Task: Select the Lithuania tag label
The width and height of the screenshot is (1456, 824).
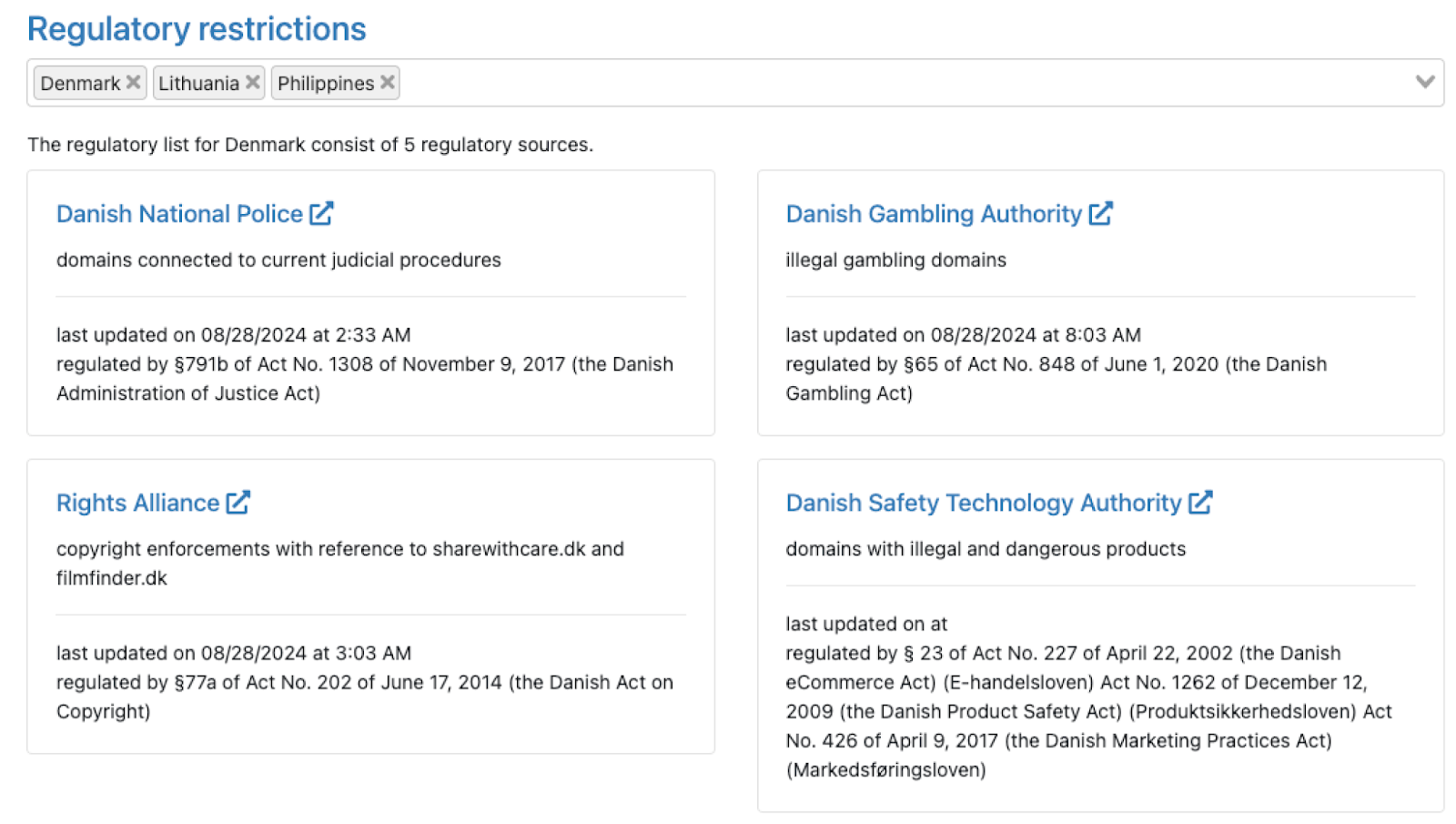Action: [198, 84]
